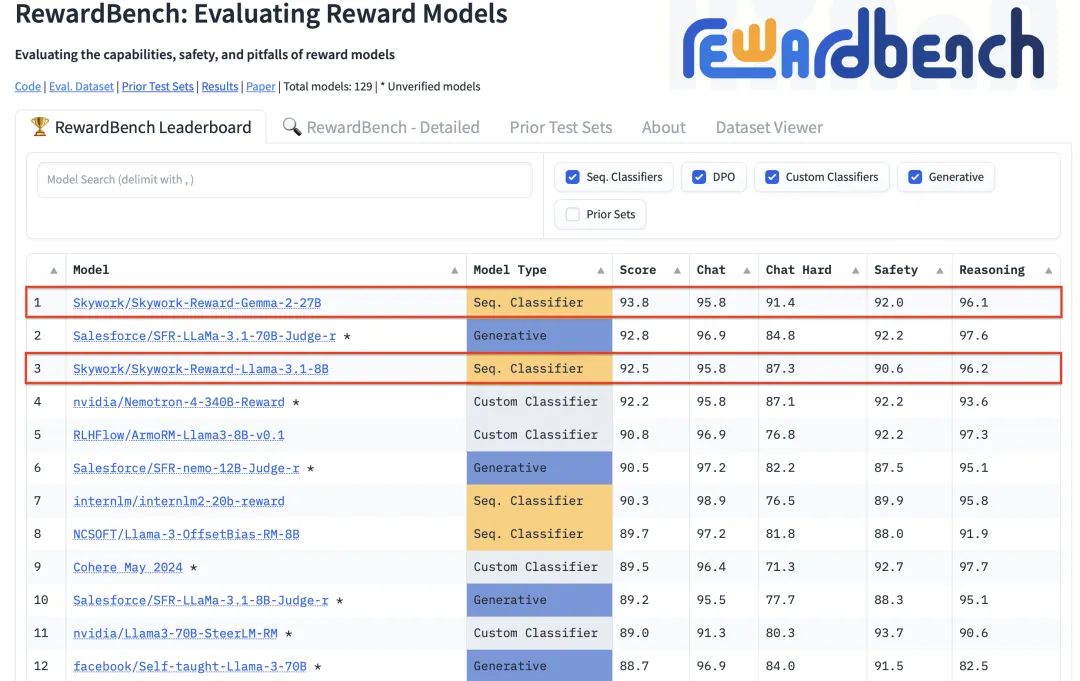Click the RewardBench logo image
1080x681 pixels.
point(862,45)
